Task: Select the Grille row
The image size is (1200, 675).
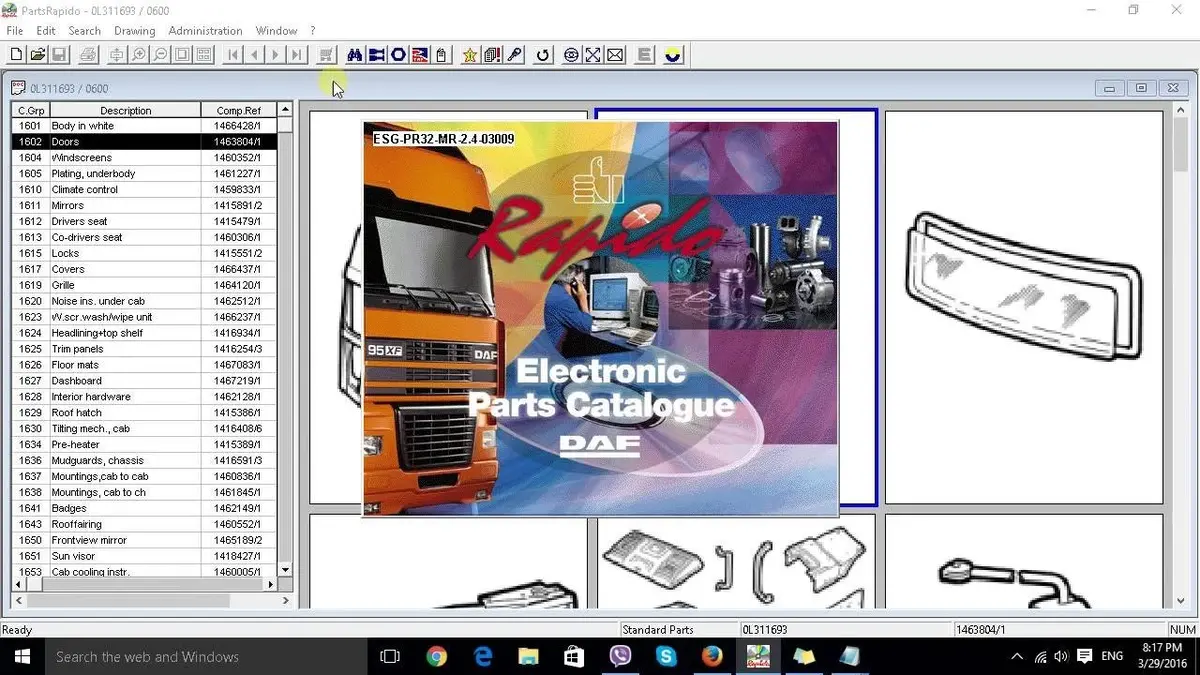Action: click(x=143, y=285)
